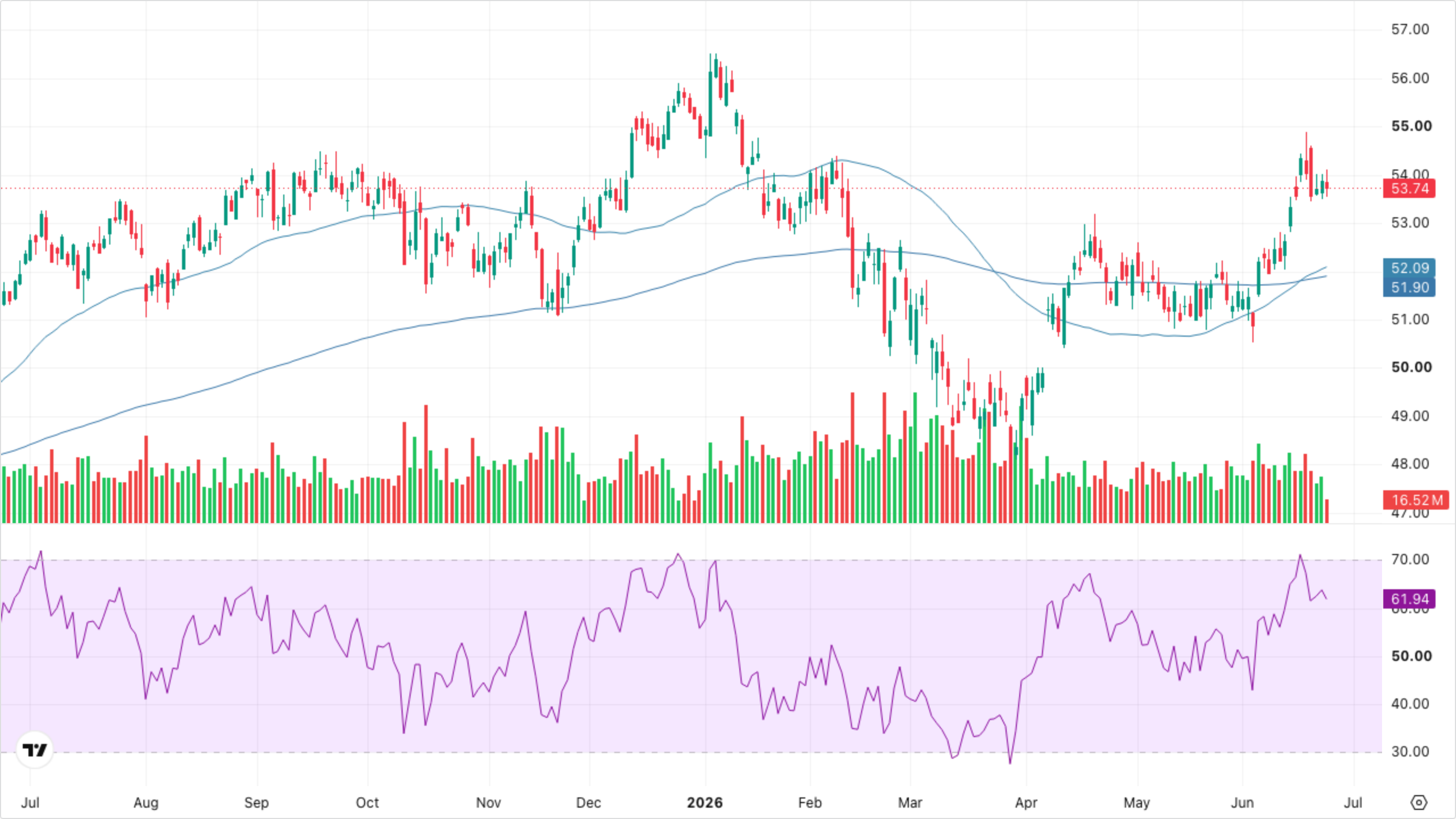Click the 61.94 RSI value label
The width and height of the screenshot is (1456, 819).
[x=1409, y=599]
